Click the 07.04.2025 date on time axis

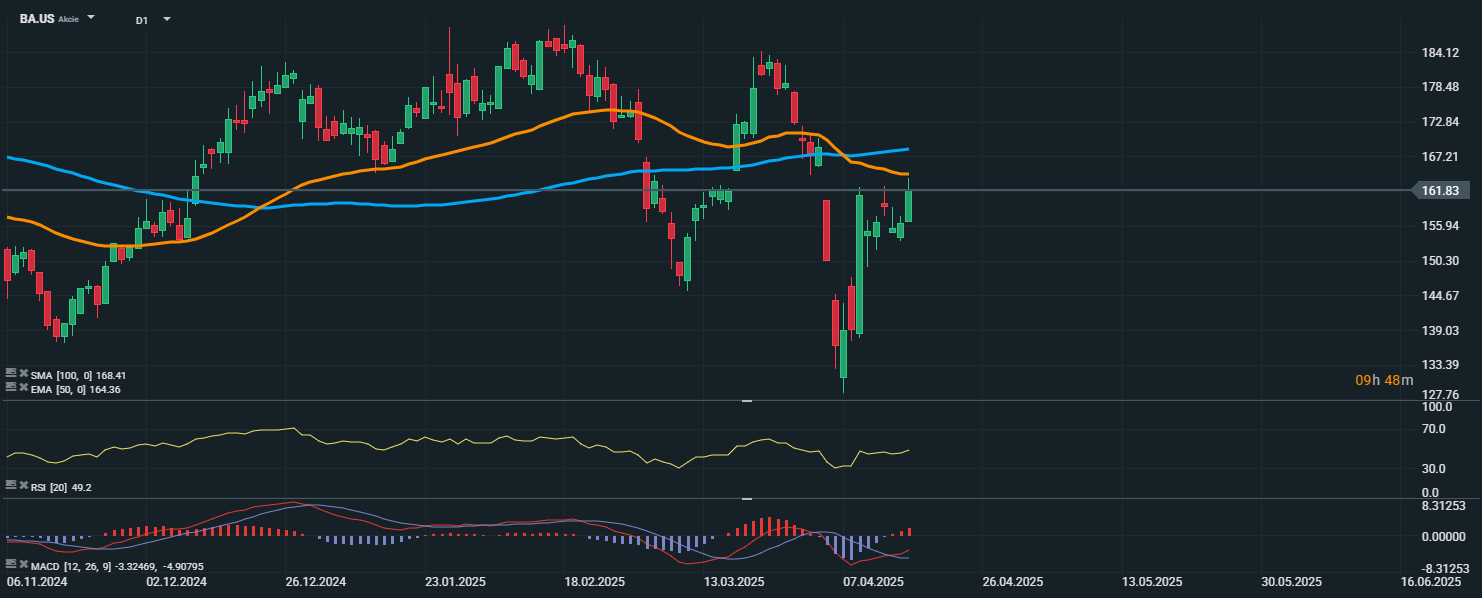pos(874,581)
